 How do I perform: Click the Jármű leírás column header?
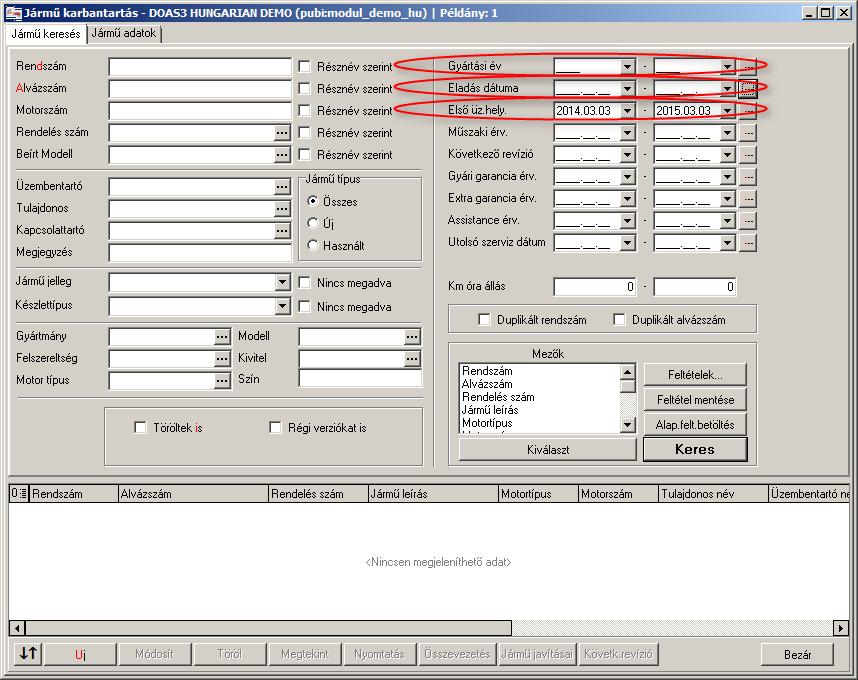(x=433, y=494)
